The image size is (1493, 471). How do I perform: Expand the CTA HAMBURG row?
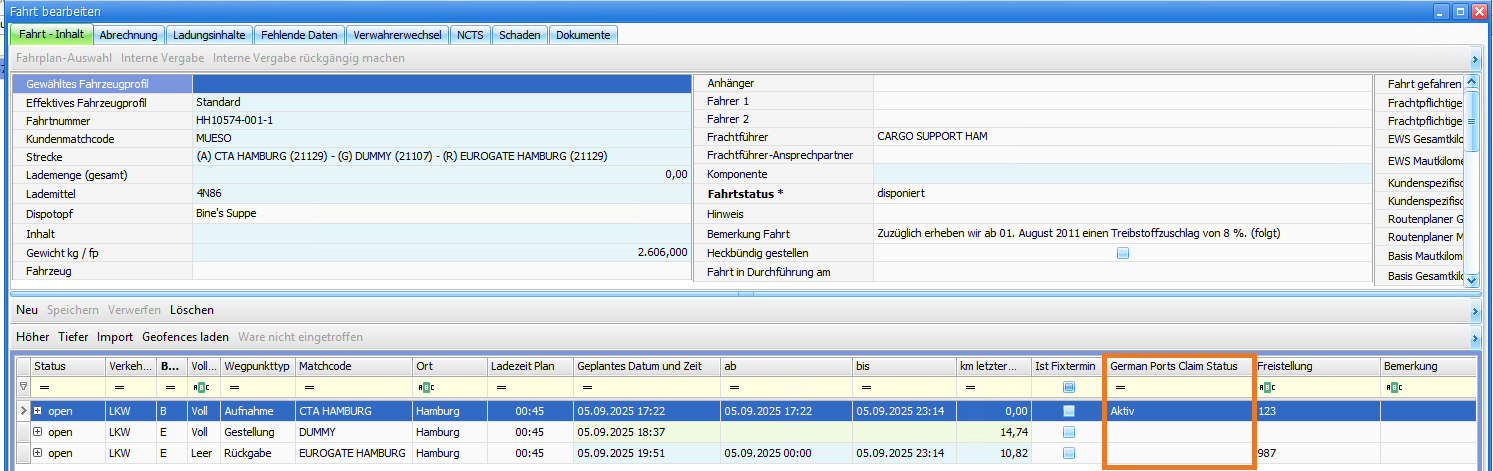tap(38, 411)
